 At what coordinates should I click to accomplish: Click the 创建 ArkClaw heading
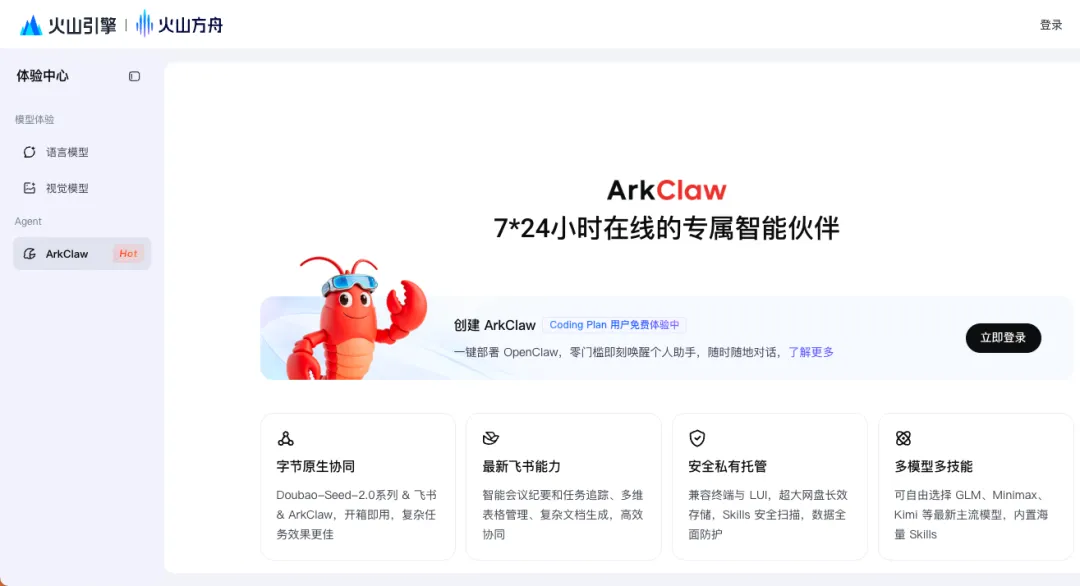point(495,325)
